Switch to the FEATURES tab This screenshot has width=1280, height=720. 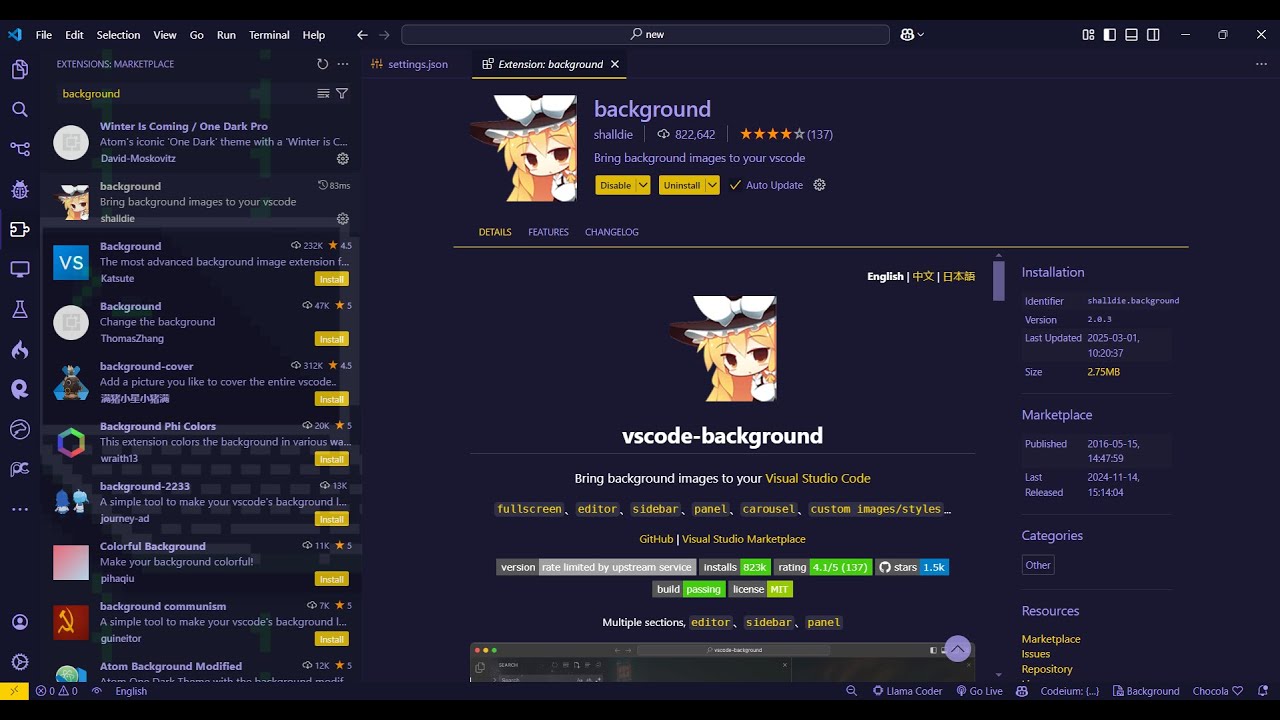548,232
